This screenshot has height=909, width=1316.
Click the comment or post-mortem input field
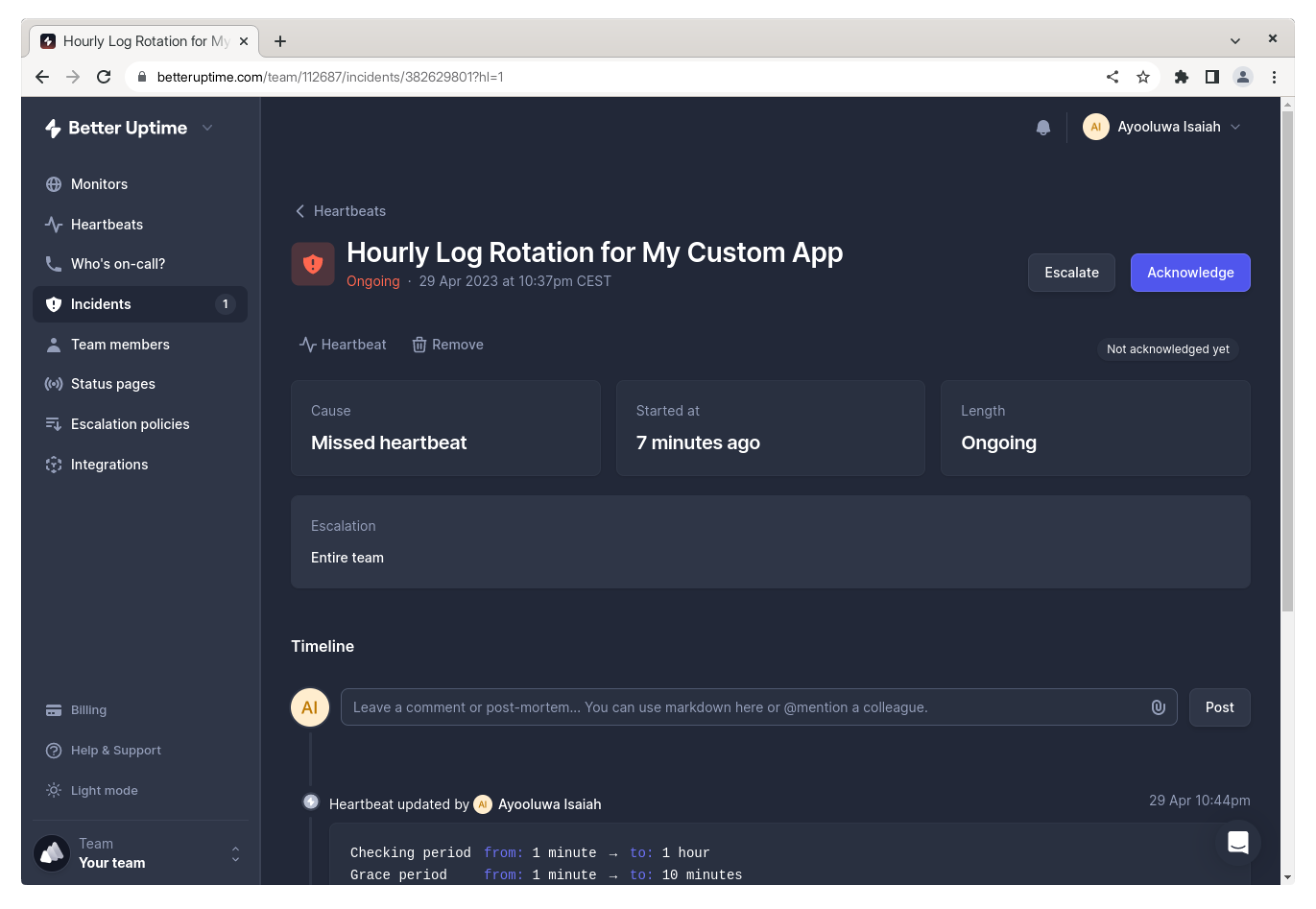(740, 707)
